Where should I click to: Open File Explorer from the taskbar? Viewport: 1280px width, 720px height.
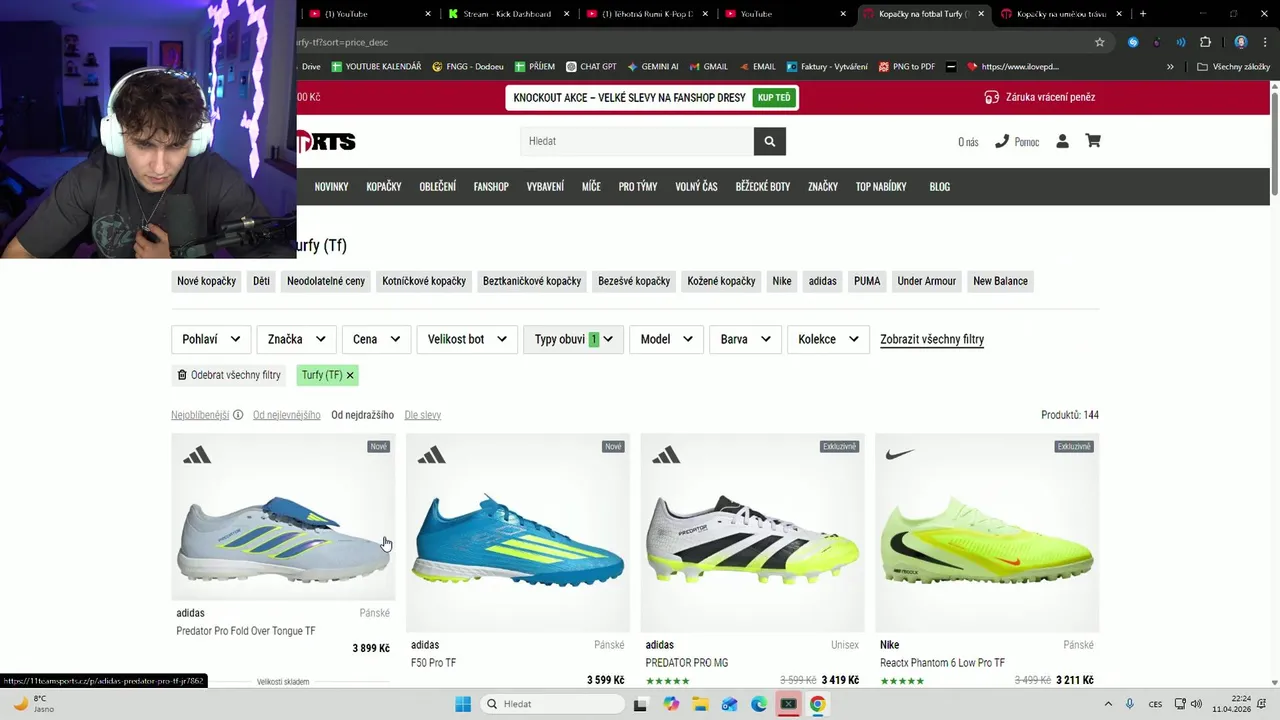click(700, 704)
